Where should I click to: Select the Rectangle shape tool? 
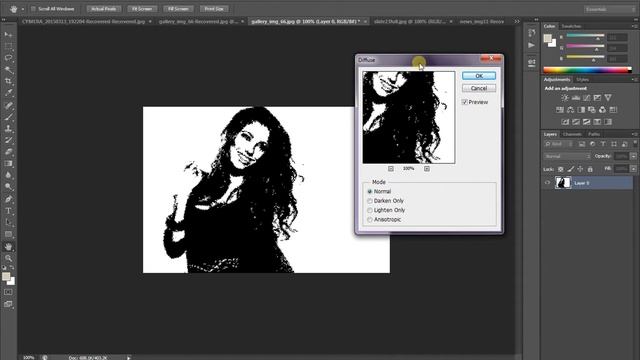(x=8, y=234)
